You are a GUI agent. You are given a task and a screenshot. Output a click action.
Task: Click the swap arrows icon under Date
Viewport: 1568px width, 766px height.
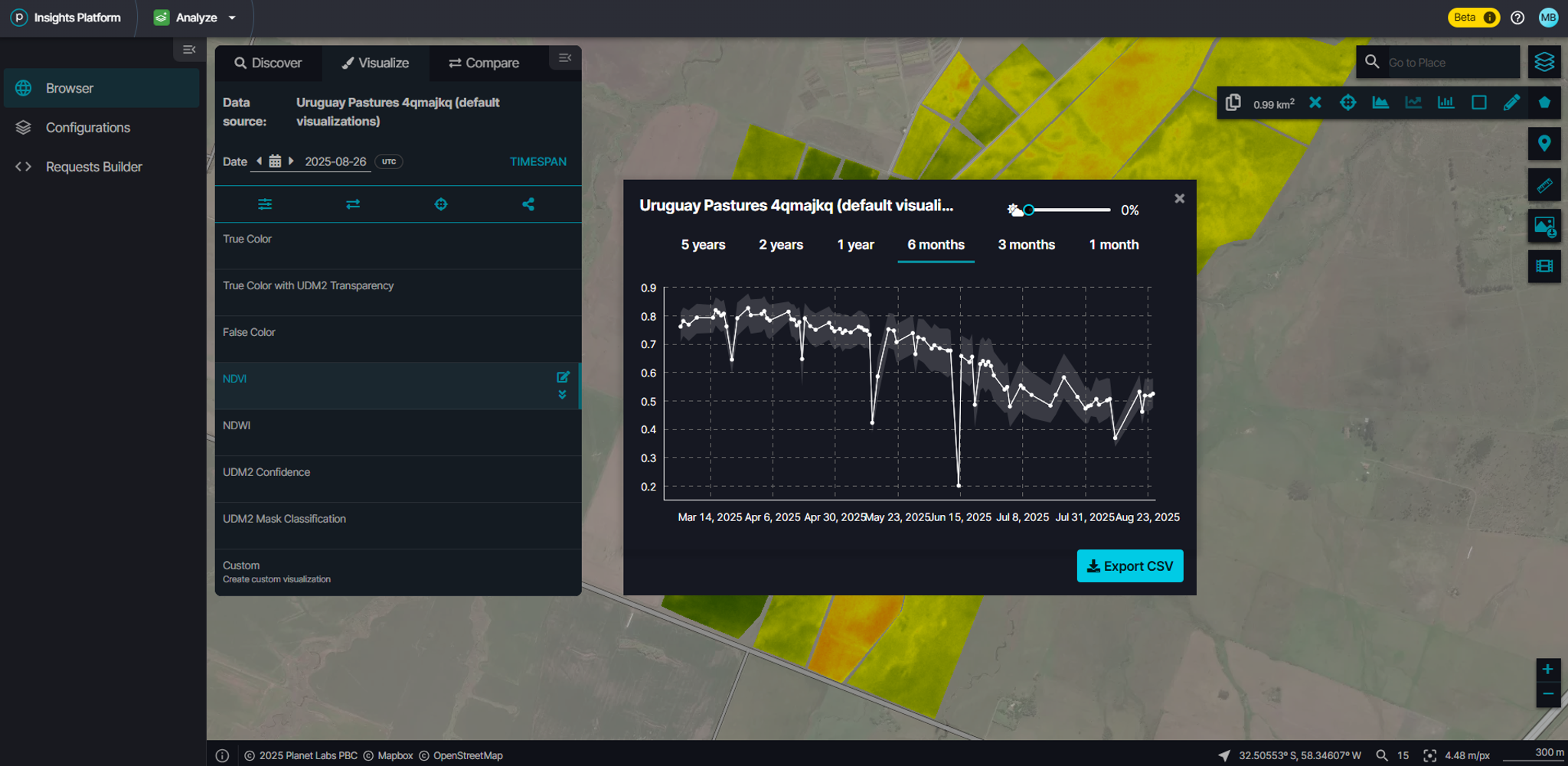tap(353, 204)
